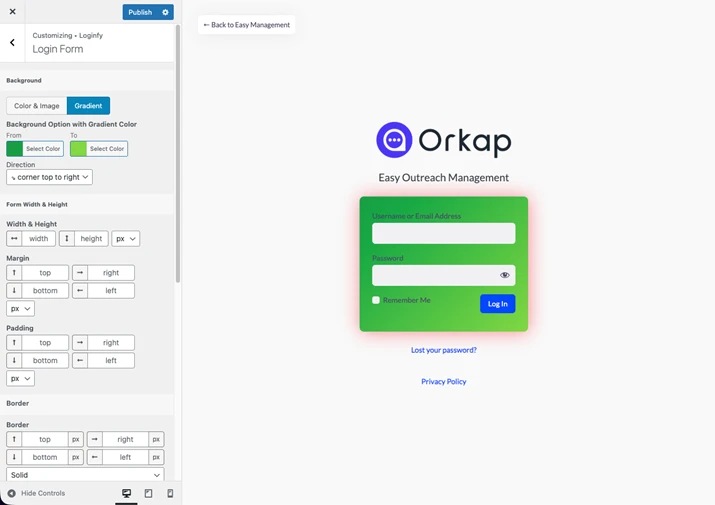Click the Username or Email Address field
The width and height of the screenshot is (715, 505).
click(443, 233)
